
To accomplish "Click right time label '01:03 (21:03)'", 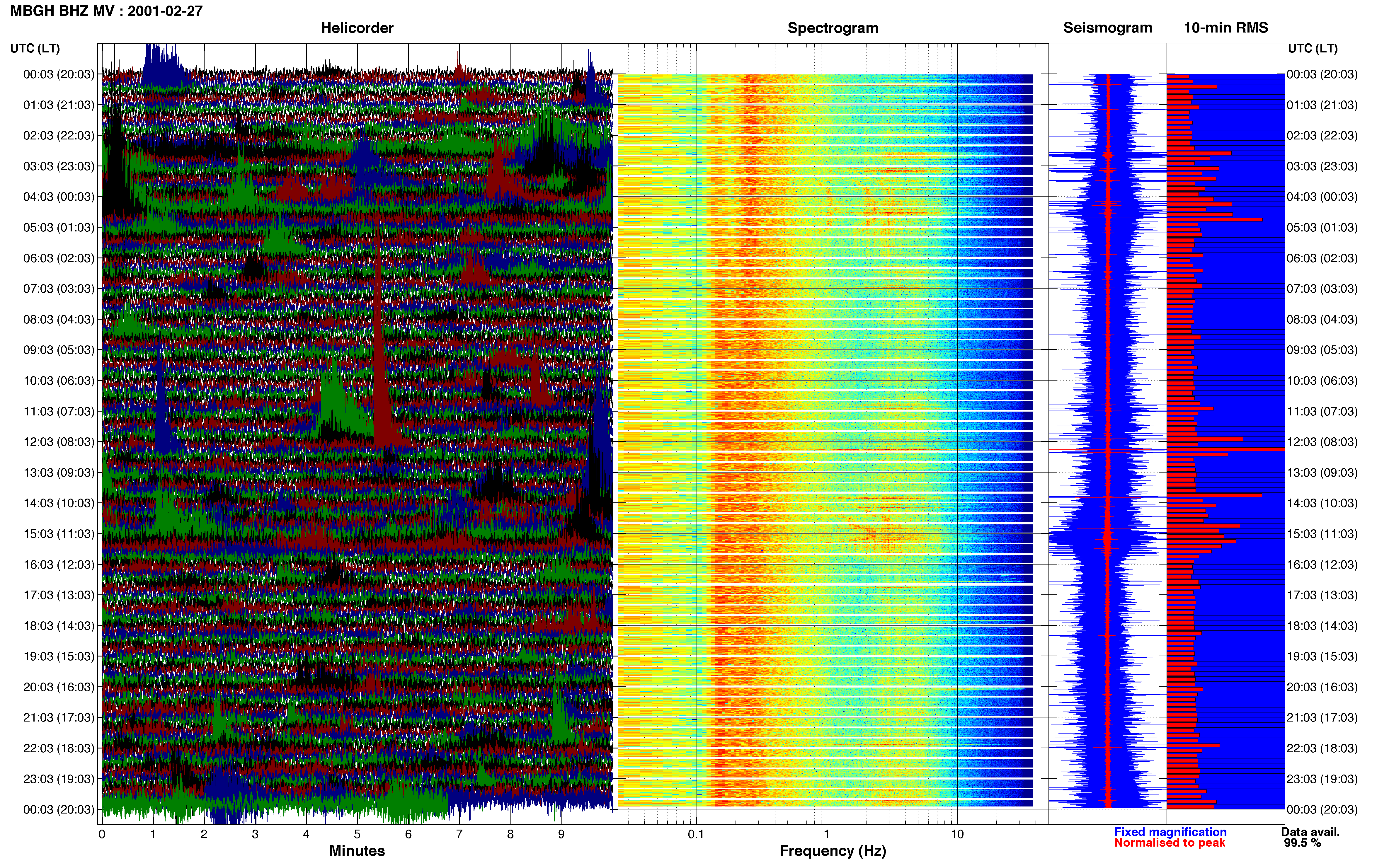I will [1322, 105].
